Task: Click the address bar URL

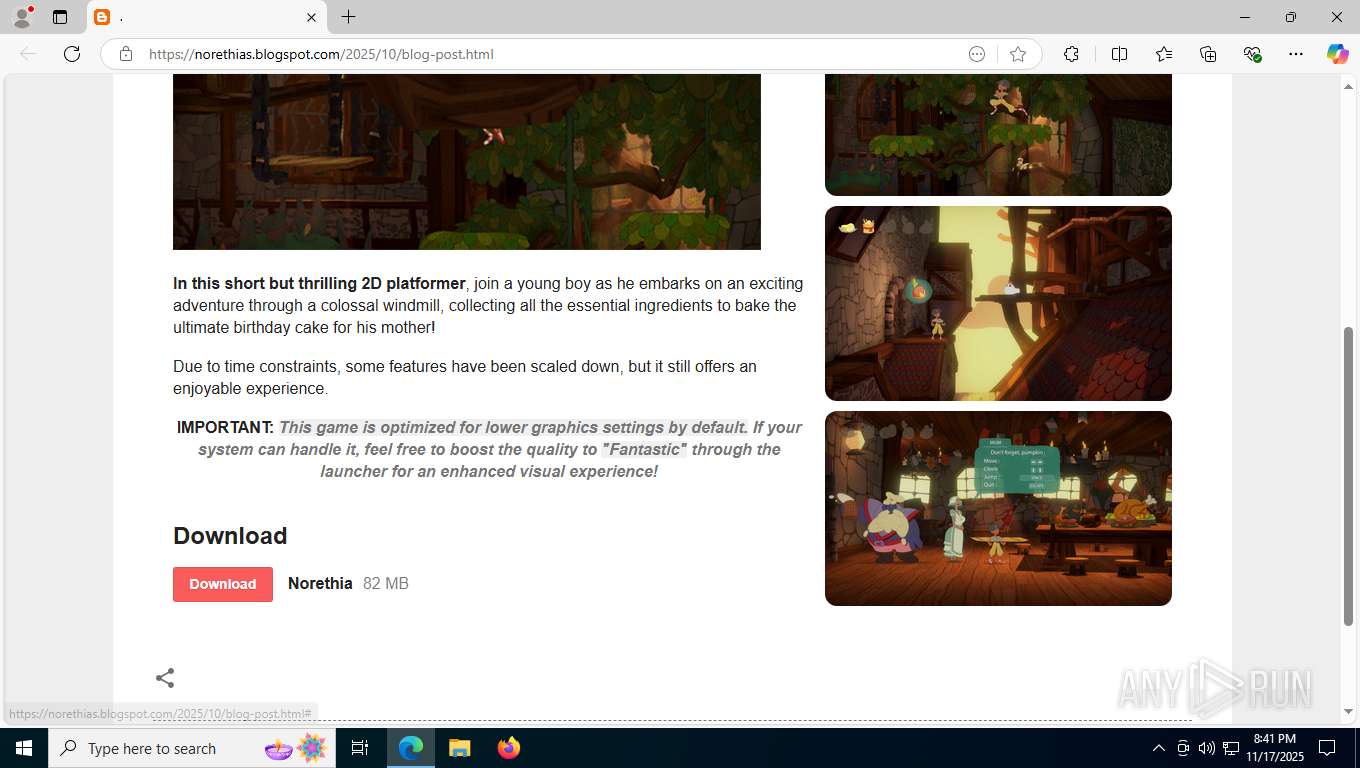Action: coord(321,54)
